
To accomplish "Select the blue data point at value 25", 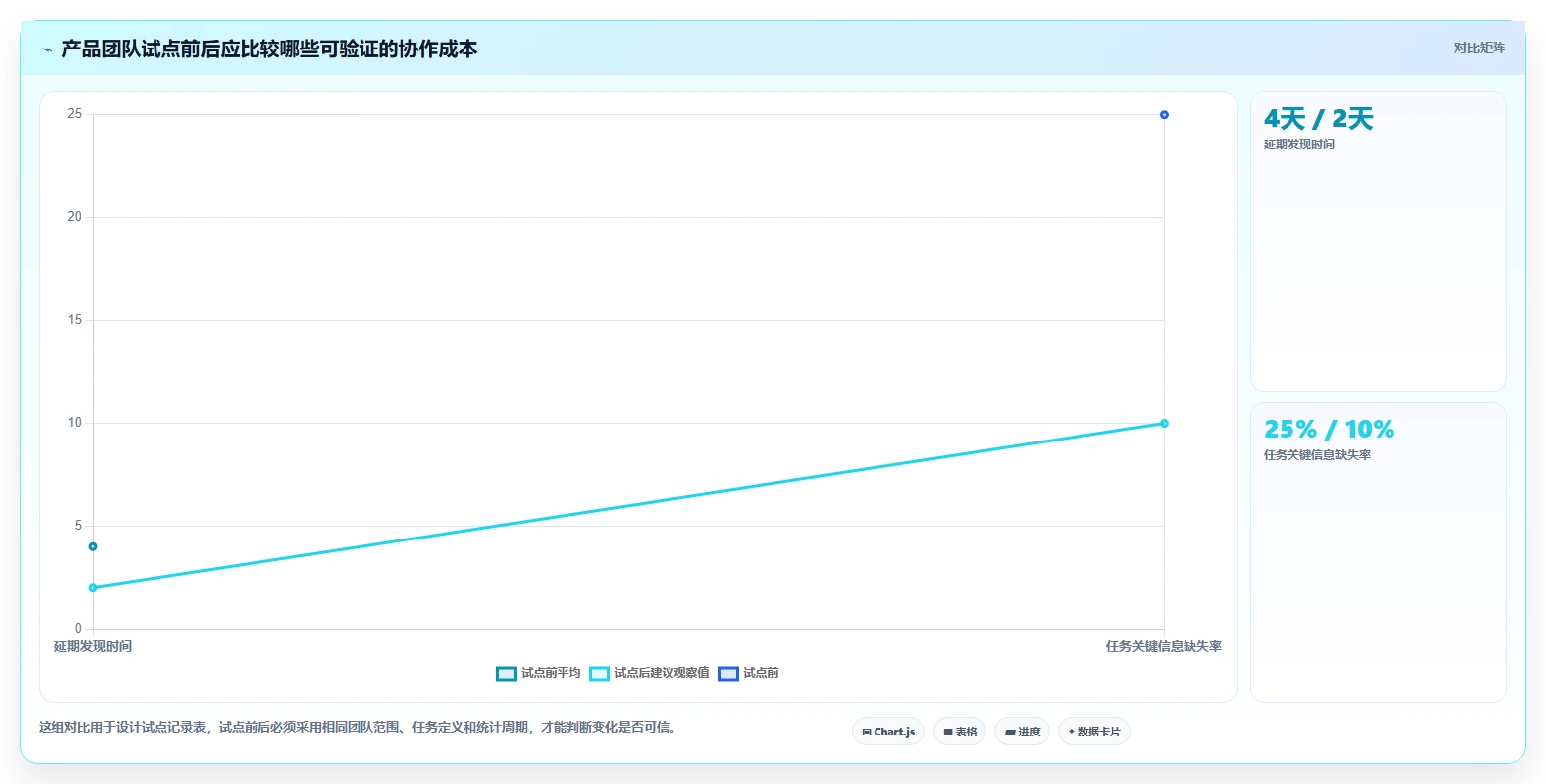I will pos(1164,115).
